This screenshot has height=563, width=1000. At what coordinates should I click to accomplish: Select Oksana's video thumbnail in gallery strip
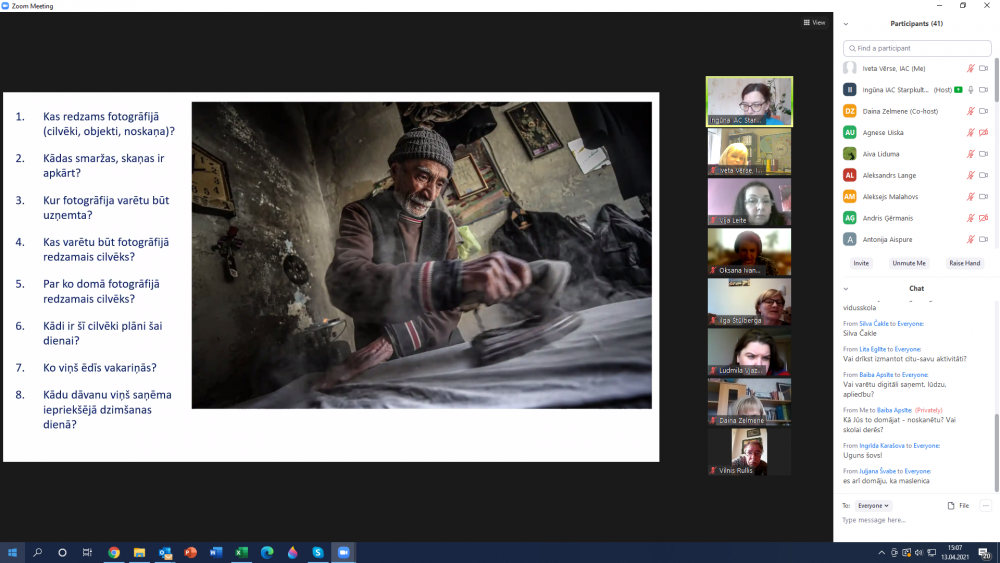[749, 252]
